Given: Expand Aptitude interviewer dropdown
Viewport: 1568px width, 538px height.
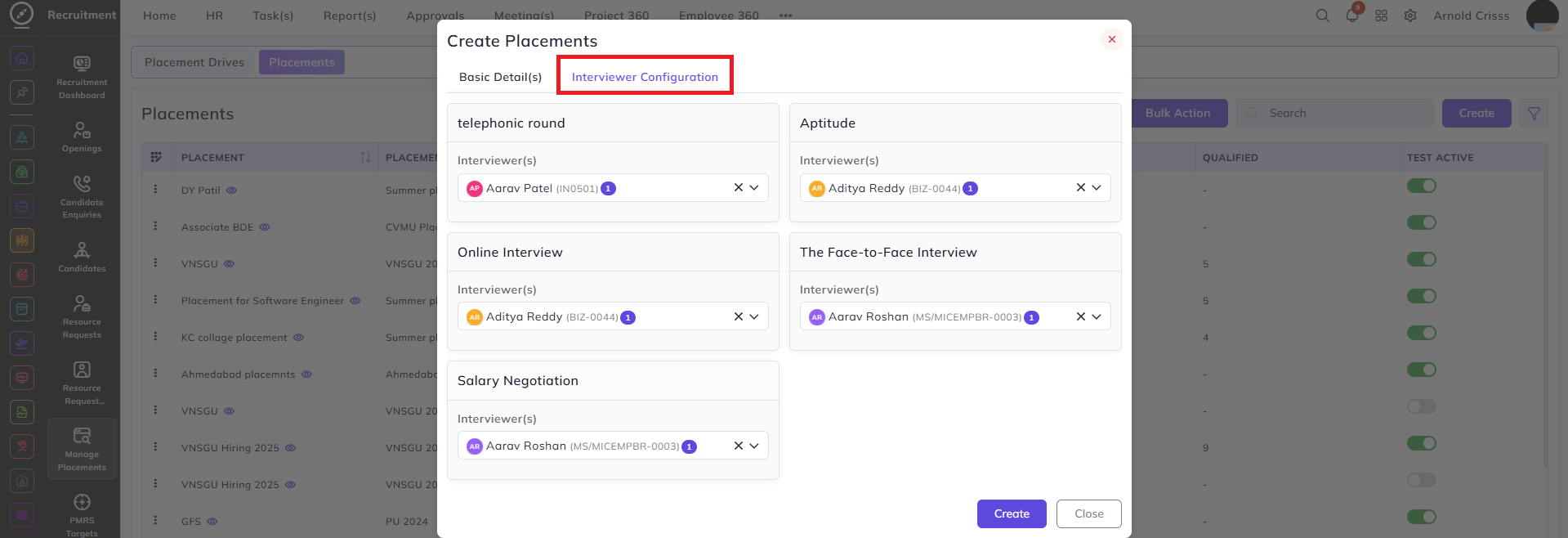Looking at the screenshot, I should pos(1097,187).
